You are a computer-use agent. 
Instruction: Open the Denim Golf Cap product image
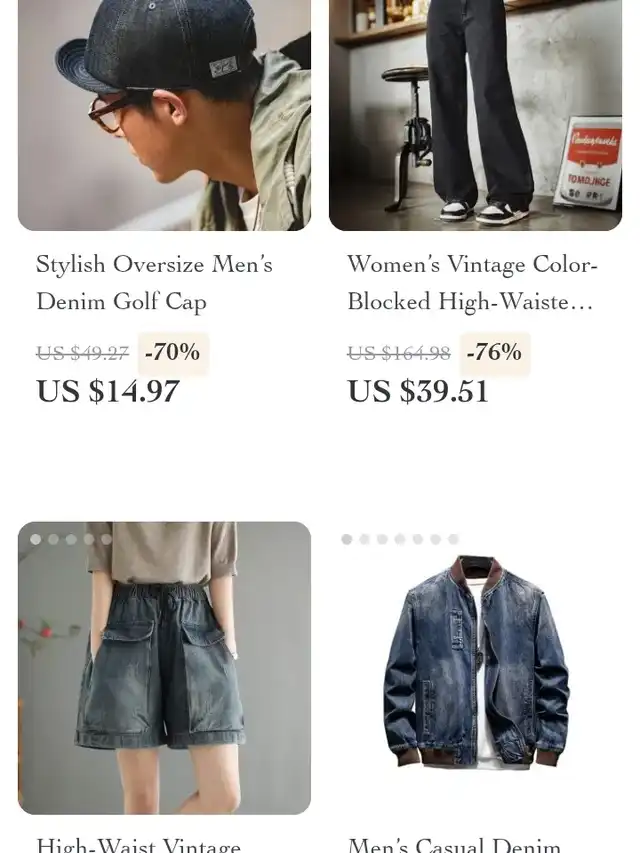164,115
